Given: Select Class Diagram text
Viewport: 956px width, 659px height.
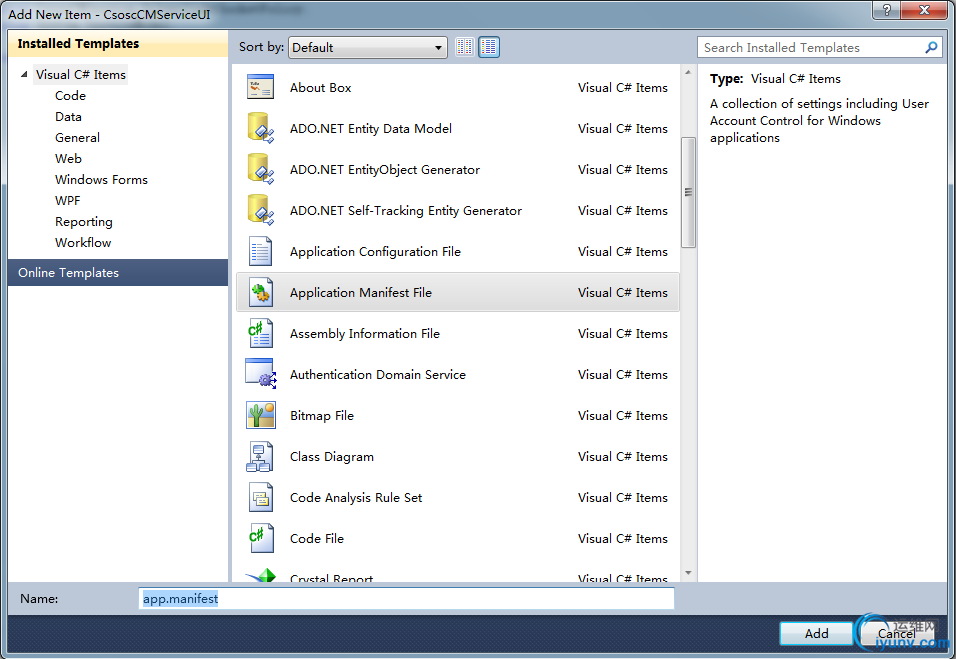Looking at the screenshot, I should 332,457.
